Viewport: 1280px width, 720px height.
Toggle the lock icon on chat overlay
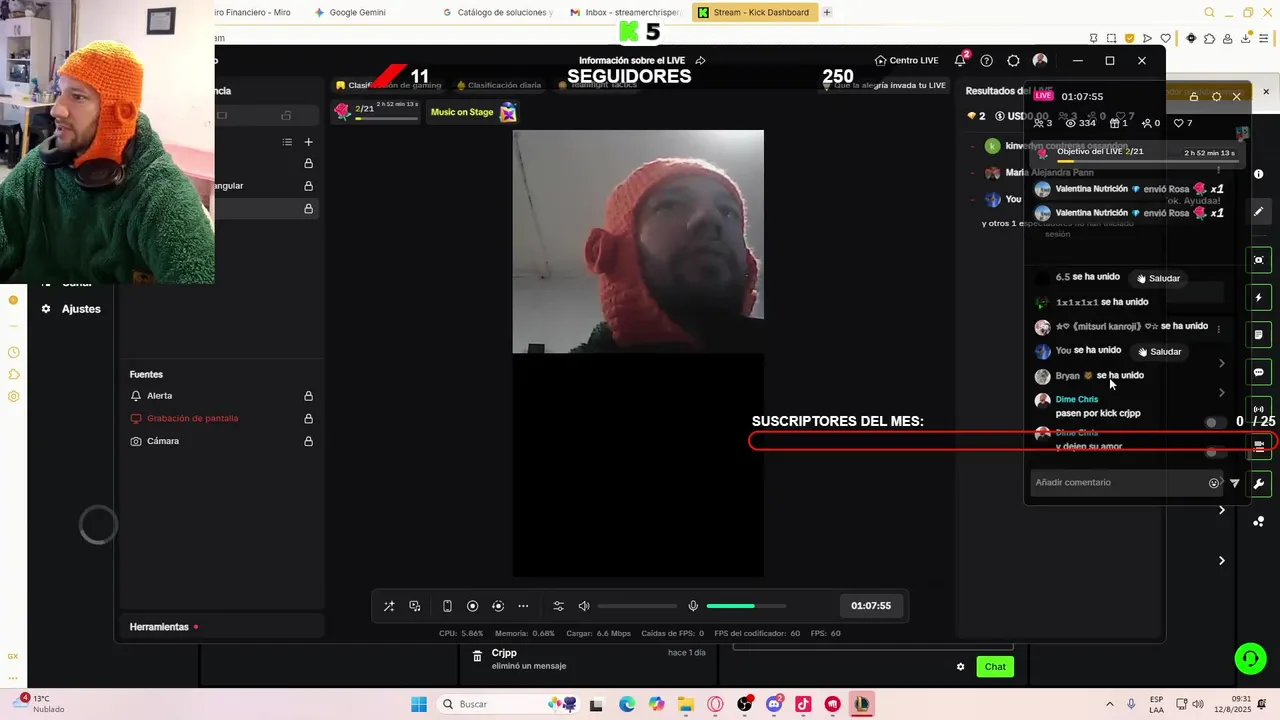pos(1193,97)
